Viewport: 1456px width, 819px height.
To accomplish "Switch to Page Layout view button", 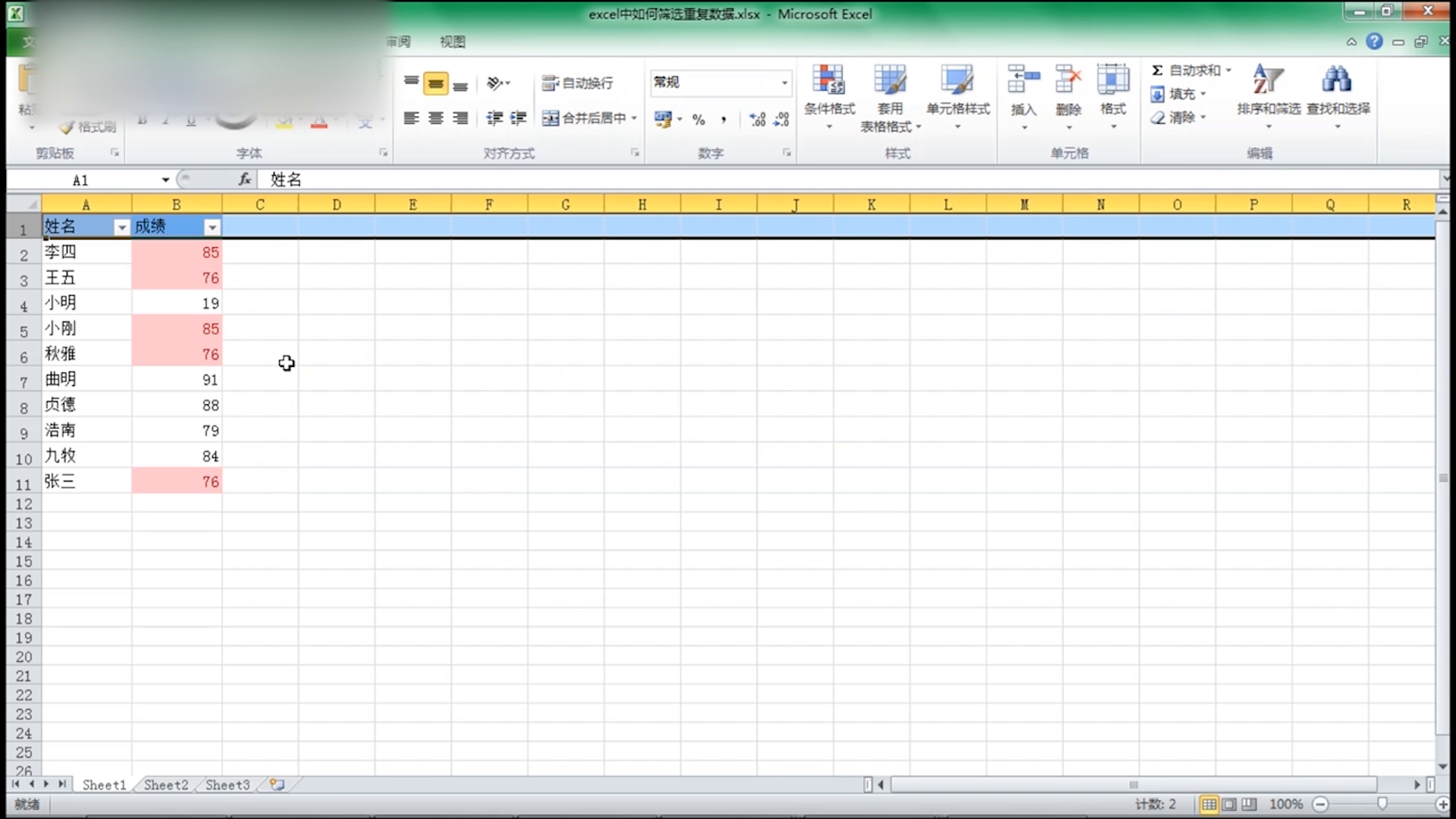I will (x=1229, y=804).
